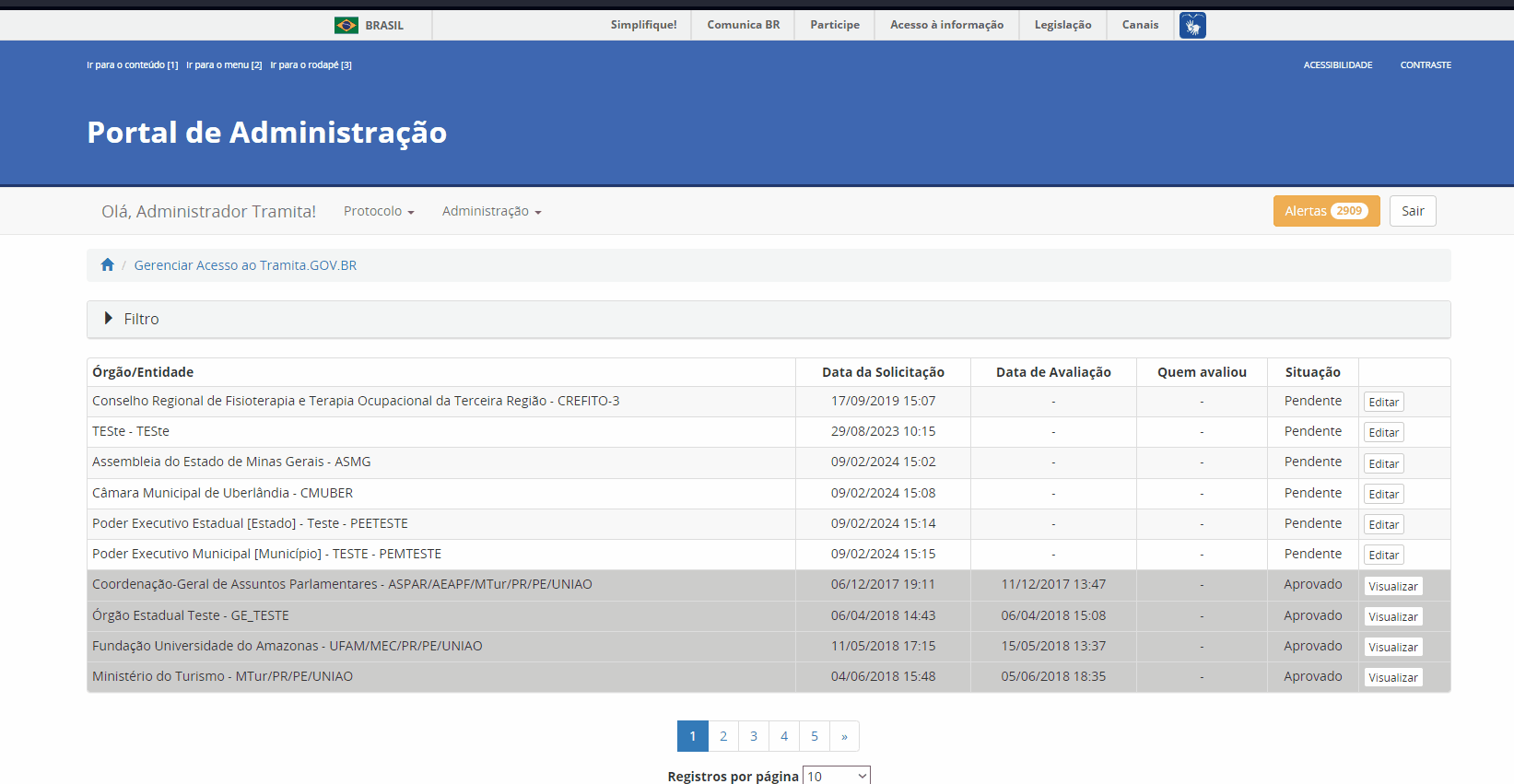Go to pagination page 2
Screen dimensions: 1514x784
[x=723, y=736]
